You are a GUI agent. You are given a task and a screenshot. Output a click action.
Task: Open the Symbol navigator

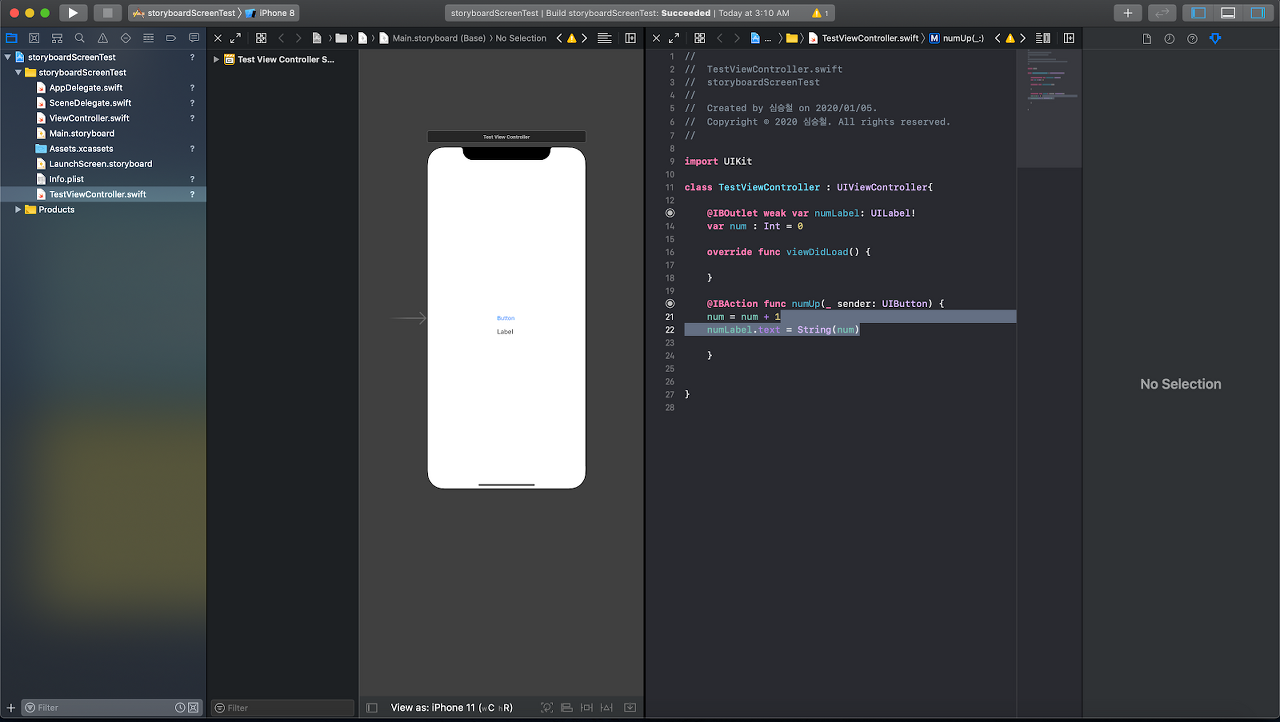coord(57,38)
